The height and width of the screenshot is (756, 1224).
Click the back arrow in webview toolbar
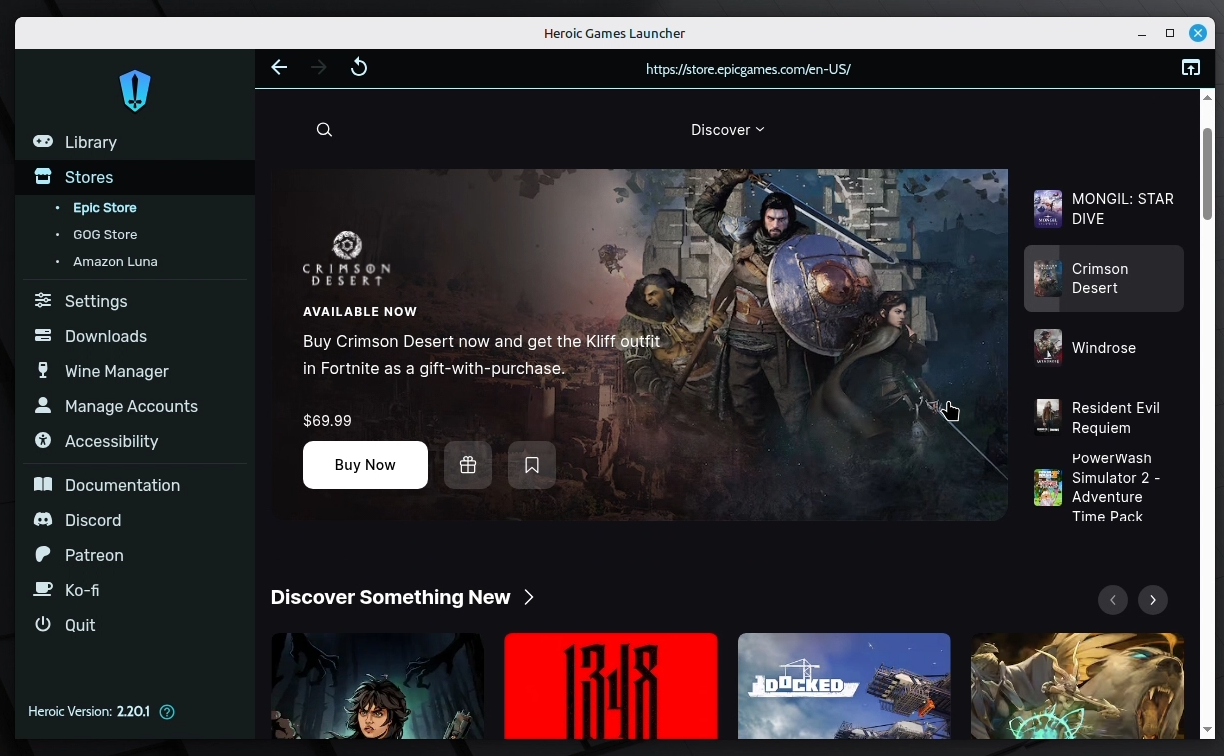279,68
